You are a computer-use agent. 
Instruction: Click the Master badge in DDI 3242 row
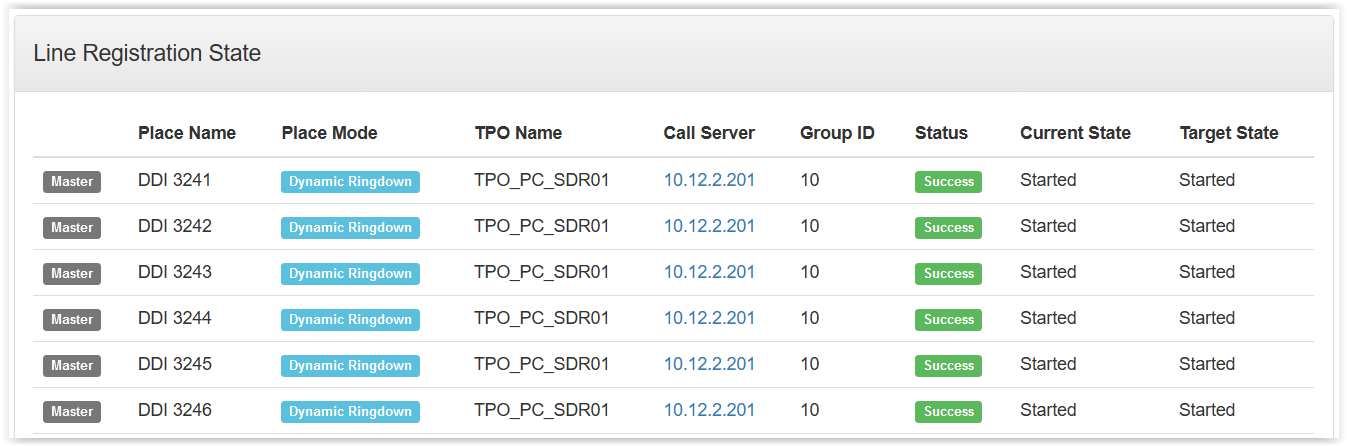pos(72,228)
